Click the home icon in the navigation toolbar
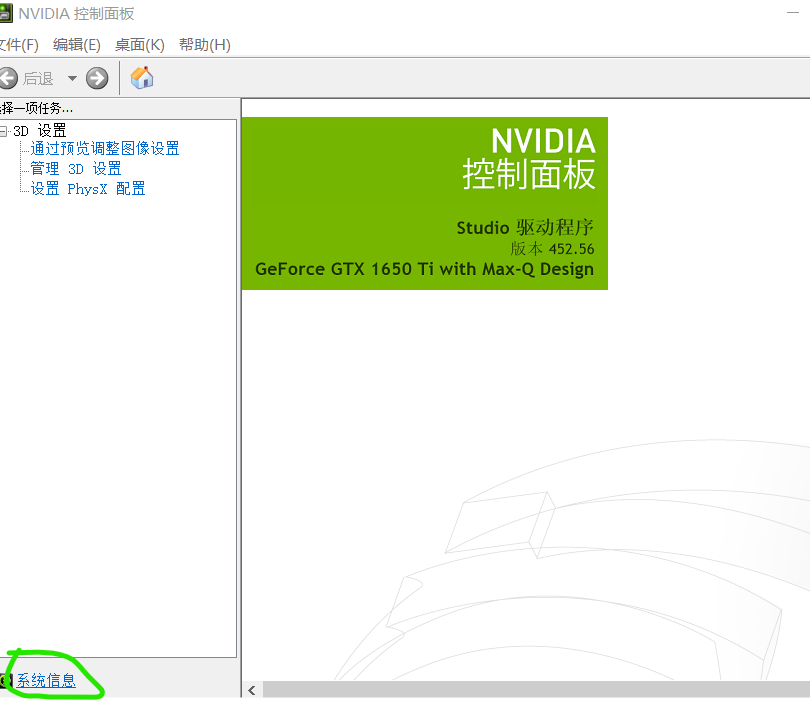Viewport: 810px width, 701px height. [141, 77]
